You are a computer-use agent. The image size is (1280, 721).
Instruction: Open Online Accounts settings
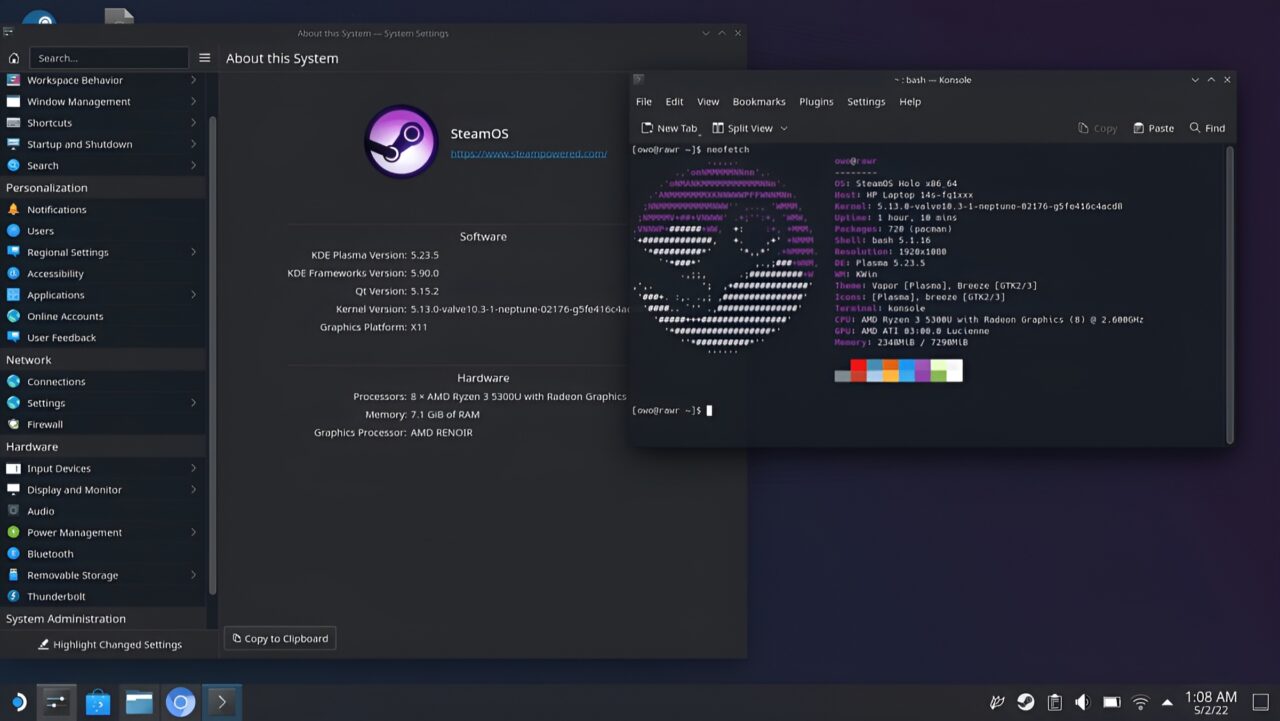click(x=102, y=316)
